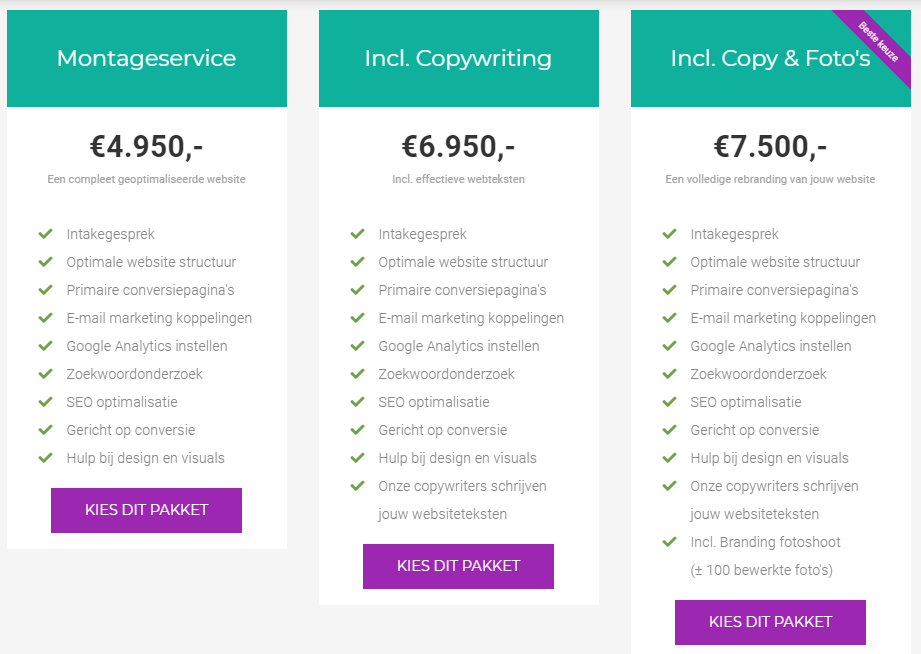Click checkmark beside Branding fotoshoot feature
This screenshot has height=654, width=921.
pos(669,542)
